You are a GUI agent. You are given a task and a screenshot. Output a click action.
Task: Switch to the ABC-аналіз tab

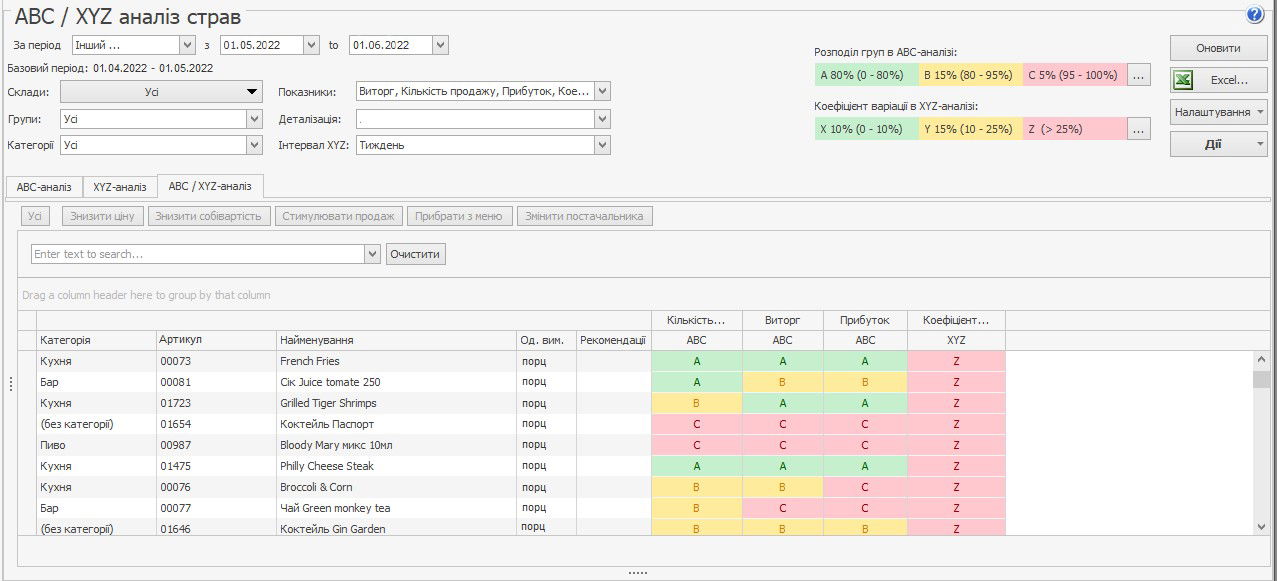tap(44, 187)
